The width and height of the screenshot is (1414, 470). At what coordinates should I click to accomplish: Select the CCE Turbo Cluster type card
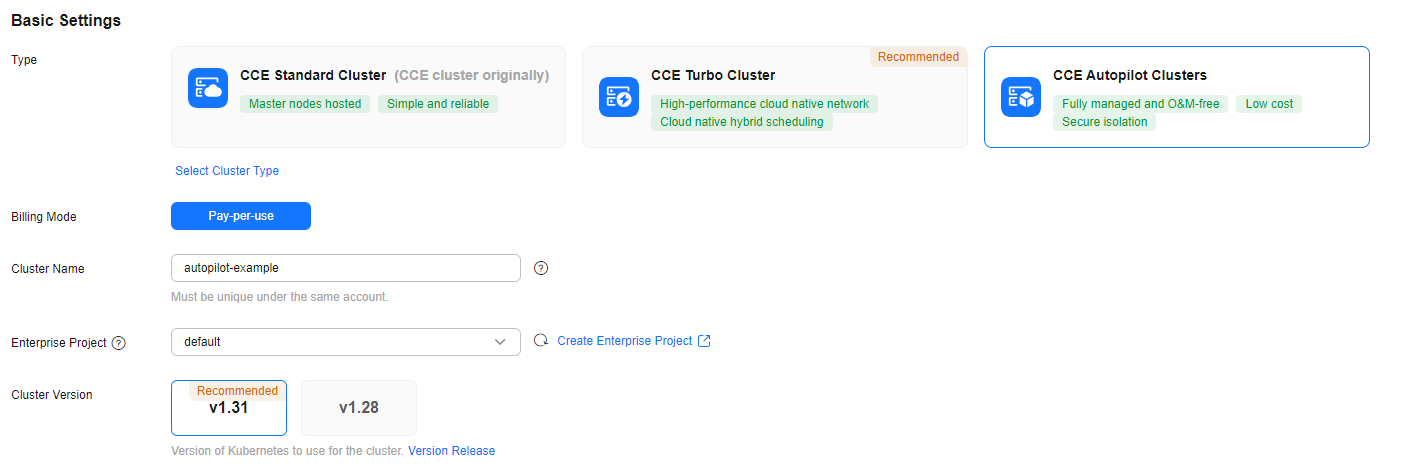[775, 97]
